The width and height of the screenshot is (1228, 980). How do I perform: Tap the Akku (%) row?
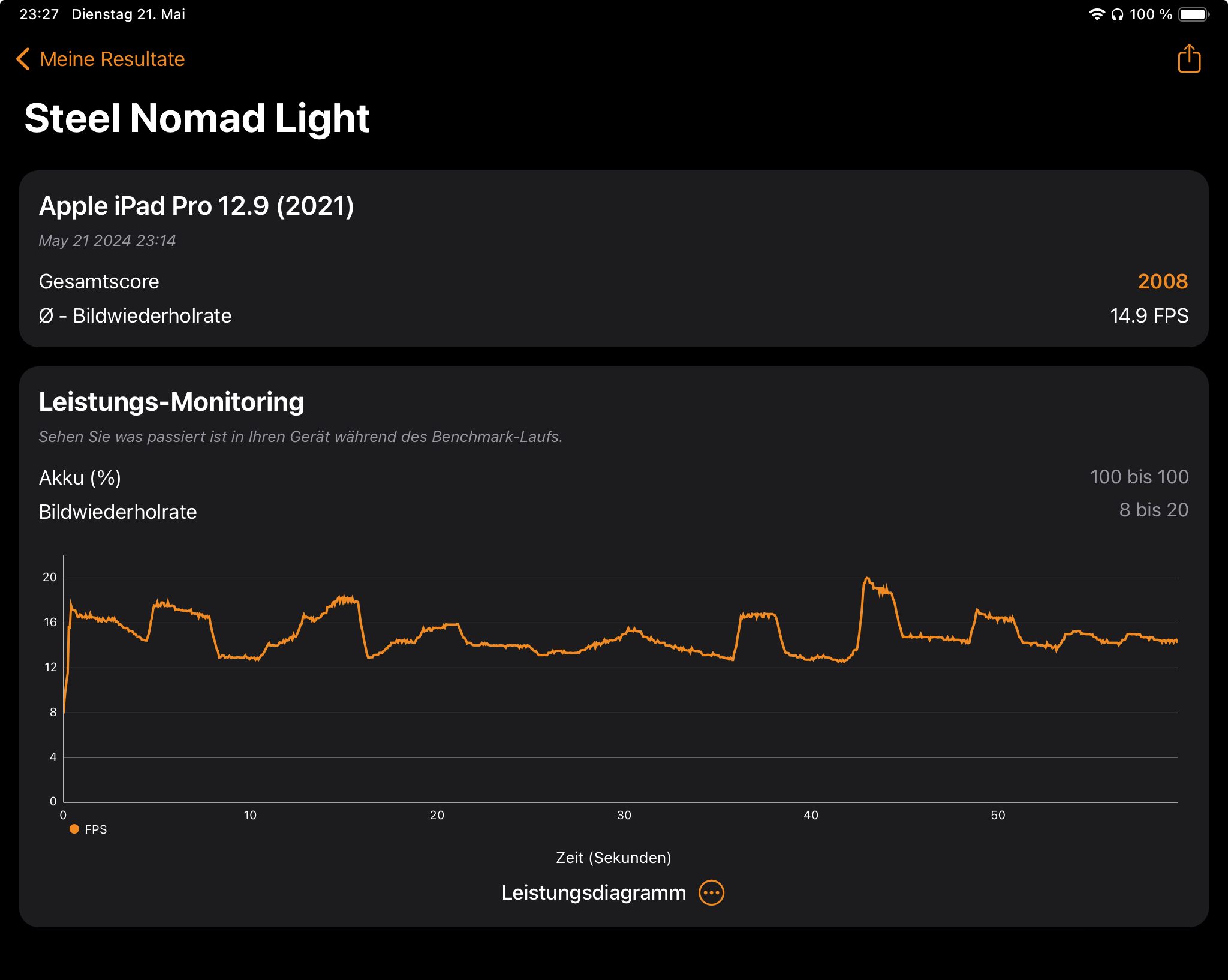[80, 477]
